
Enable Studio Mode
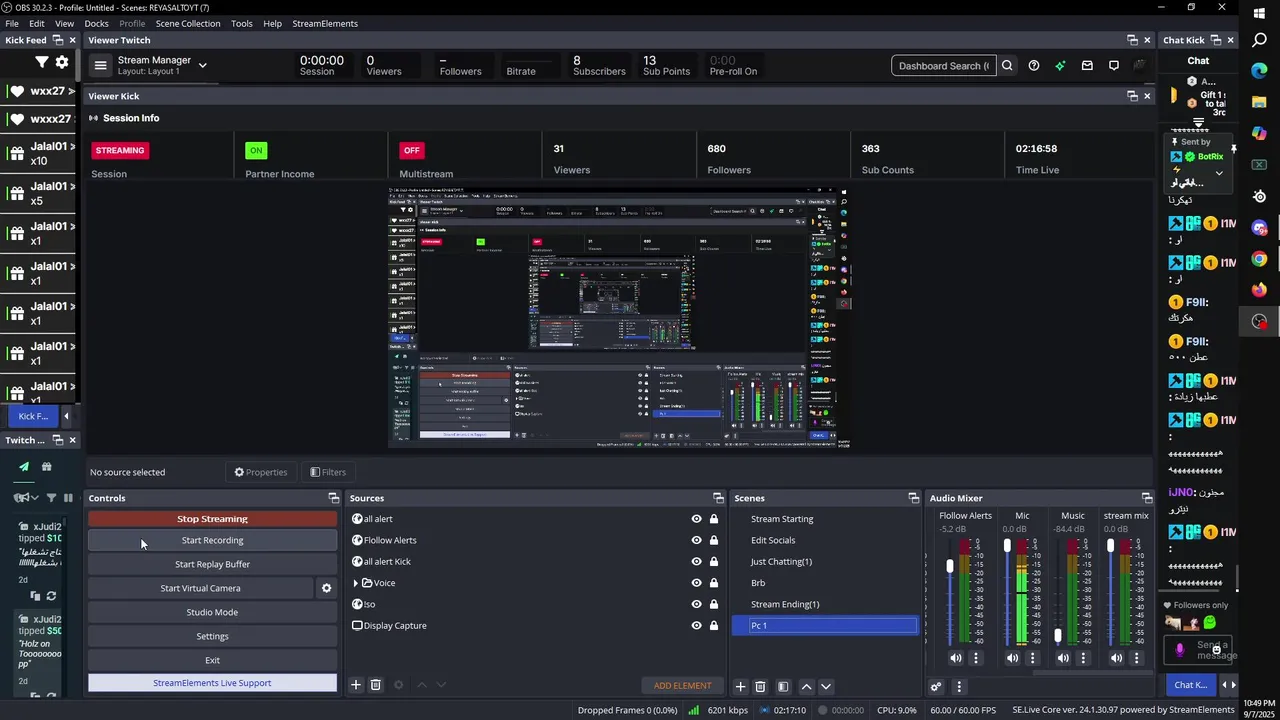point(212,612)
